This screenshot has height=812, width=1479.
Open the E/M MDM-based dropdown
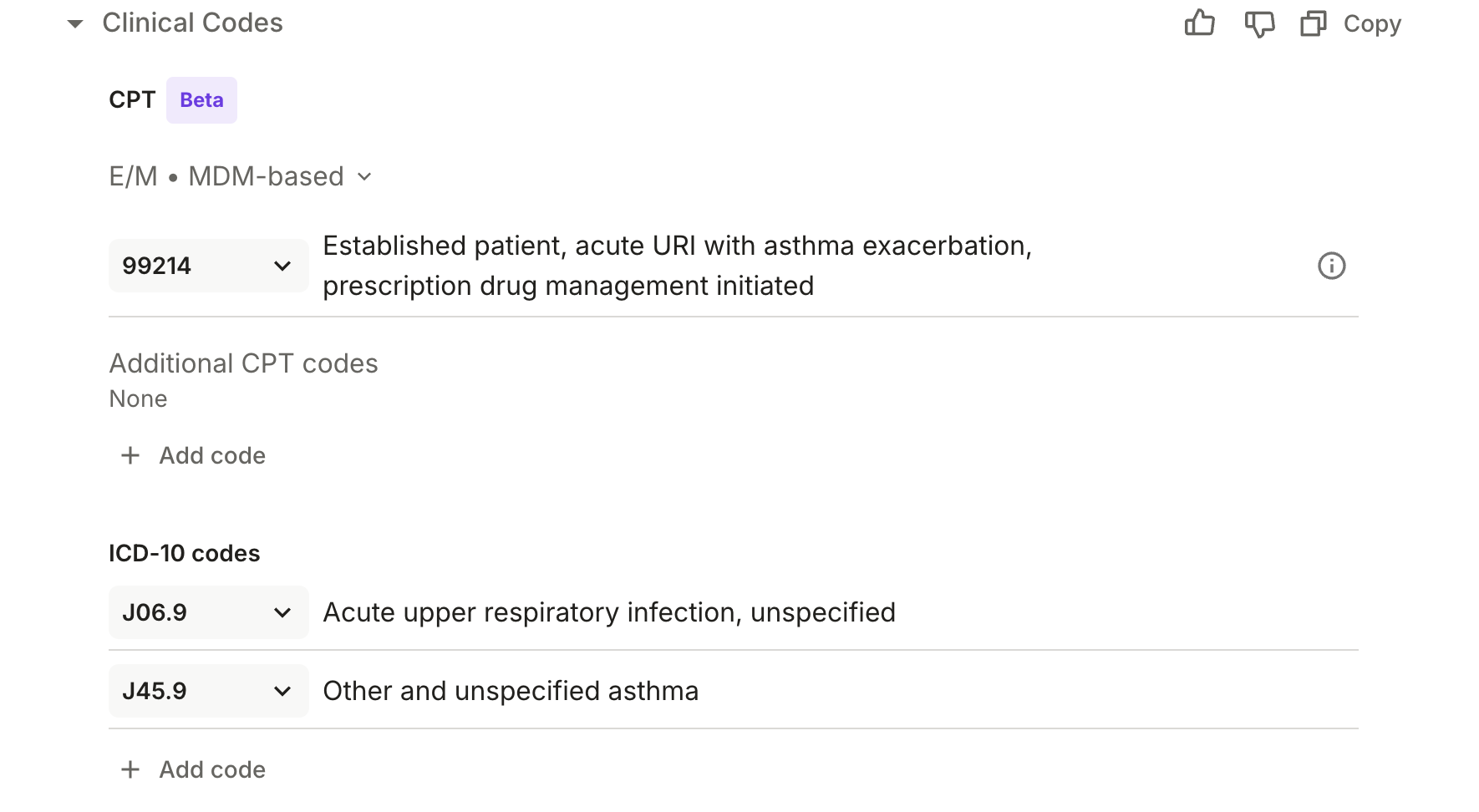tap(241, 176)
